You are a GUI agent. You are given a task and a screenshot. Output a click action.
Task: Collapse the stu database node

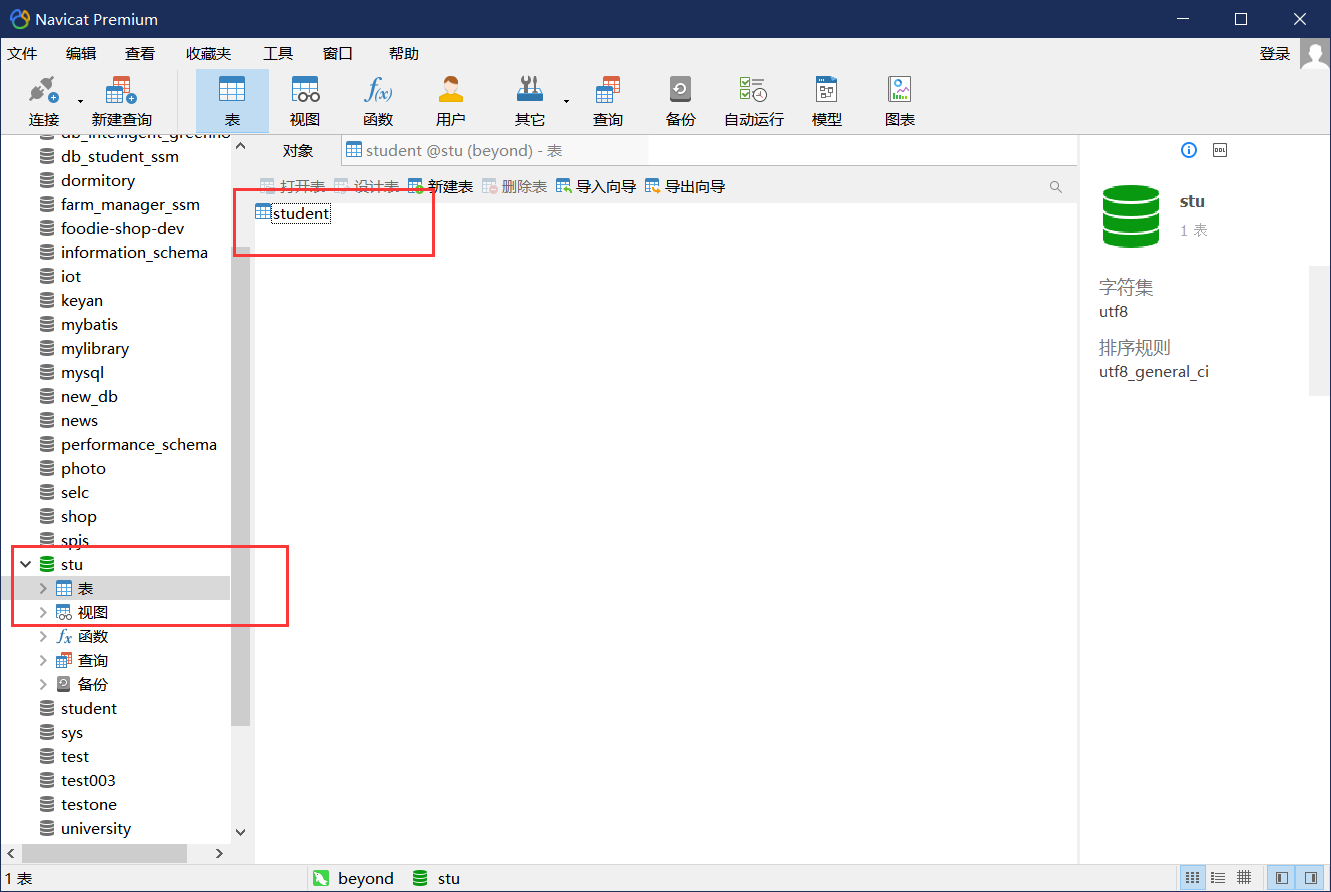pyautogui.click(x=25, y=563)
